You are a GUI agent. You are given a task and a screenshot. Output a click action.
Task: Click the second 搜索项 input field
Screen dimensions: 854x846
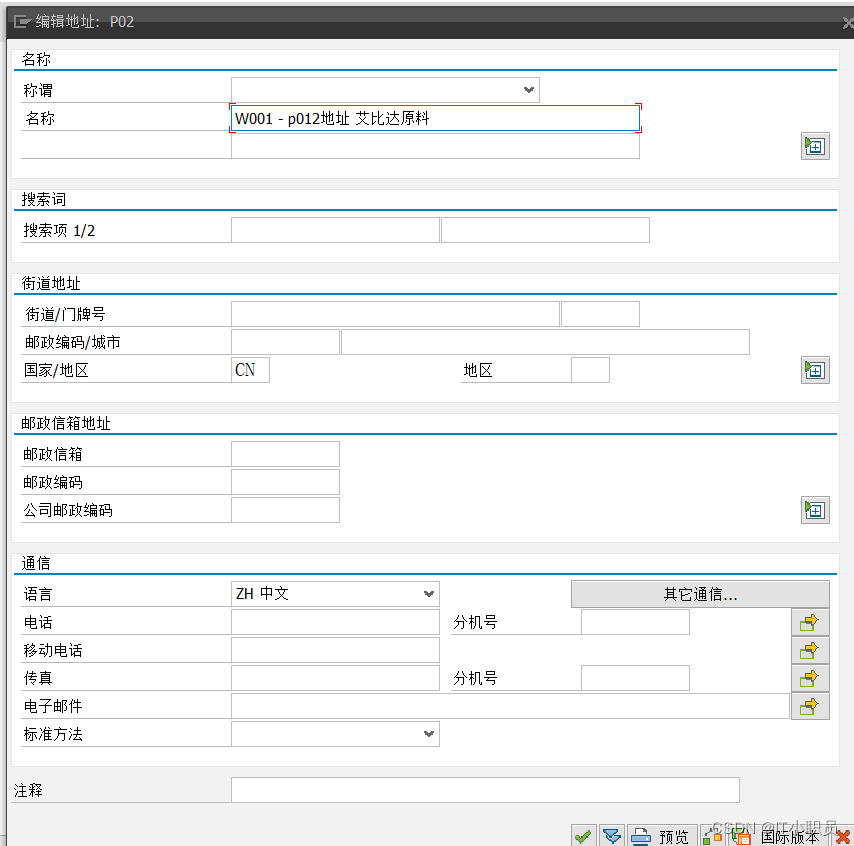pos(545,230)
